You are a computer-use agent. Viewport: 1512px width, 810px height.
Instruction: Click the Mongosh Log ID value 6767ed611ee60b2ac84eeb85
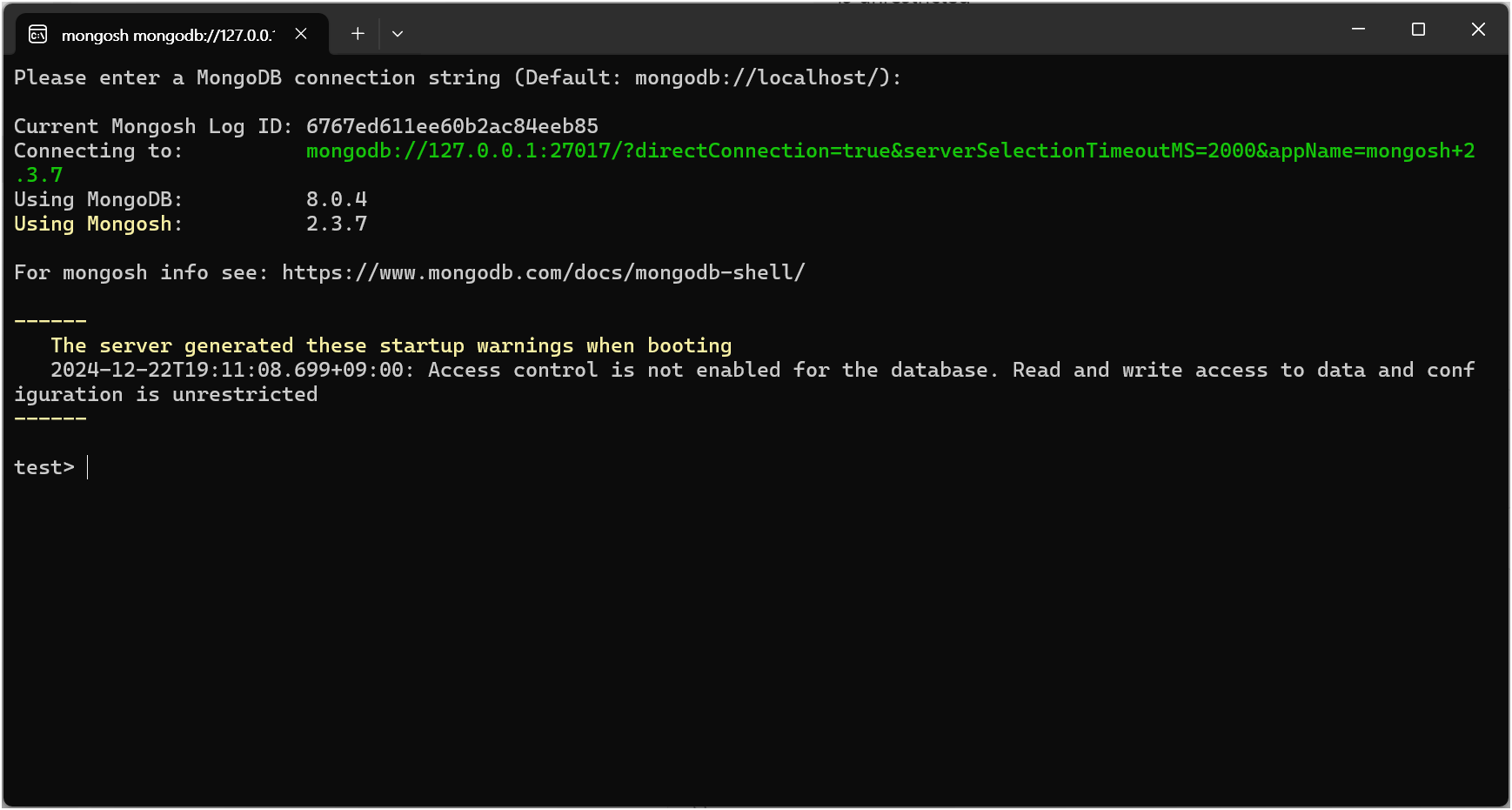pyautogui.click(x=452, y=126)
